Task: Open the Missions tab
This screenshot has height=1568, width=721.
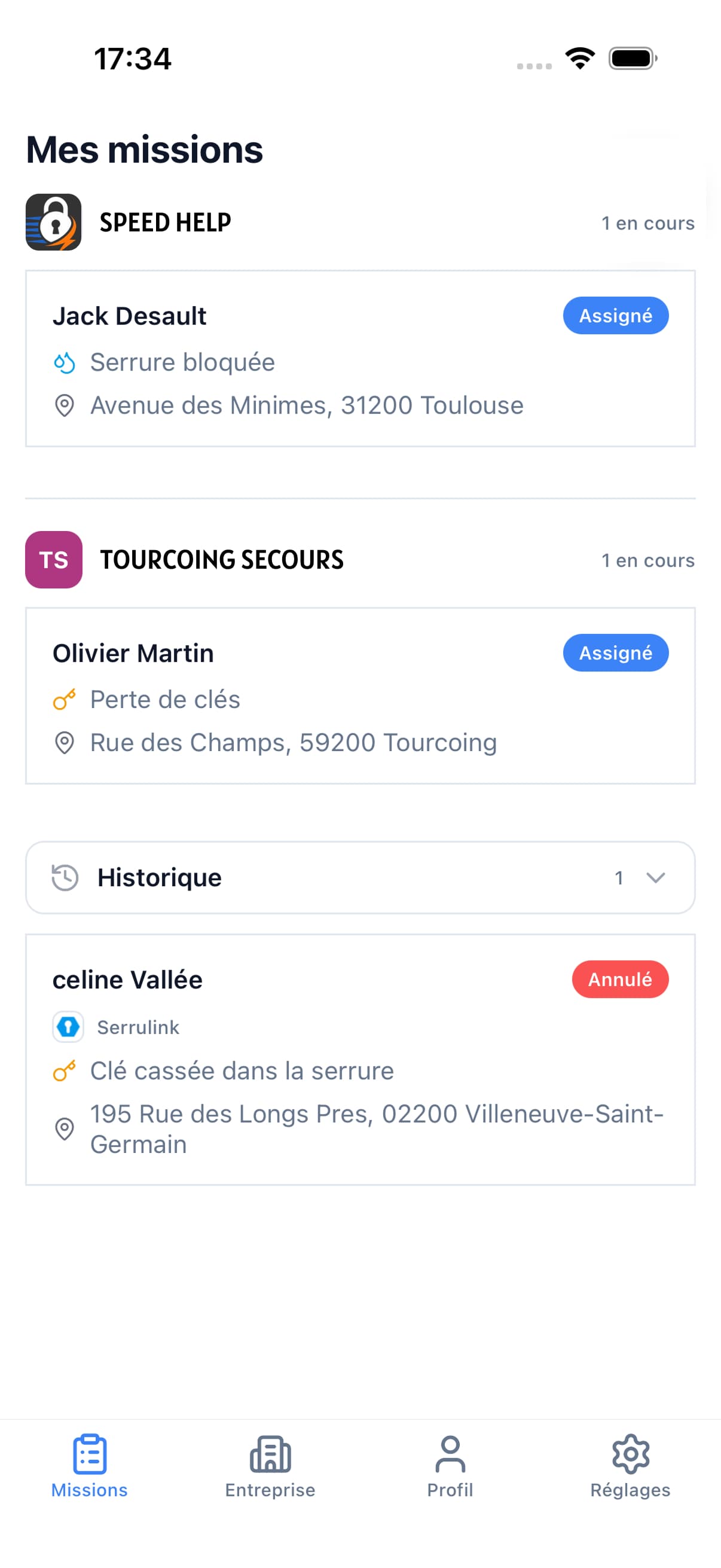Action: click(x=90, y=1466)
